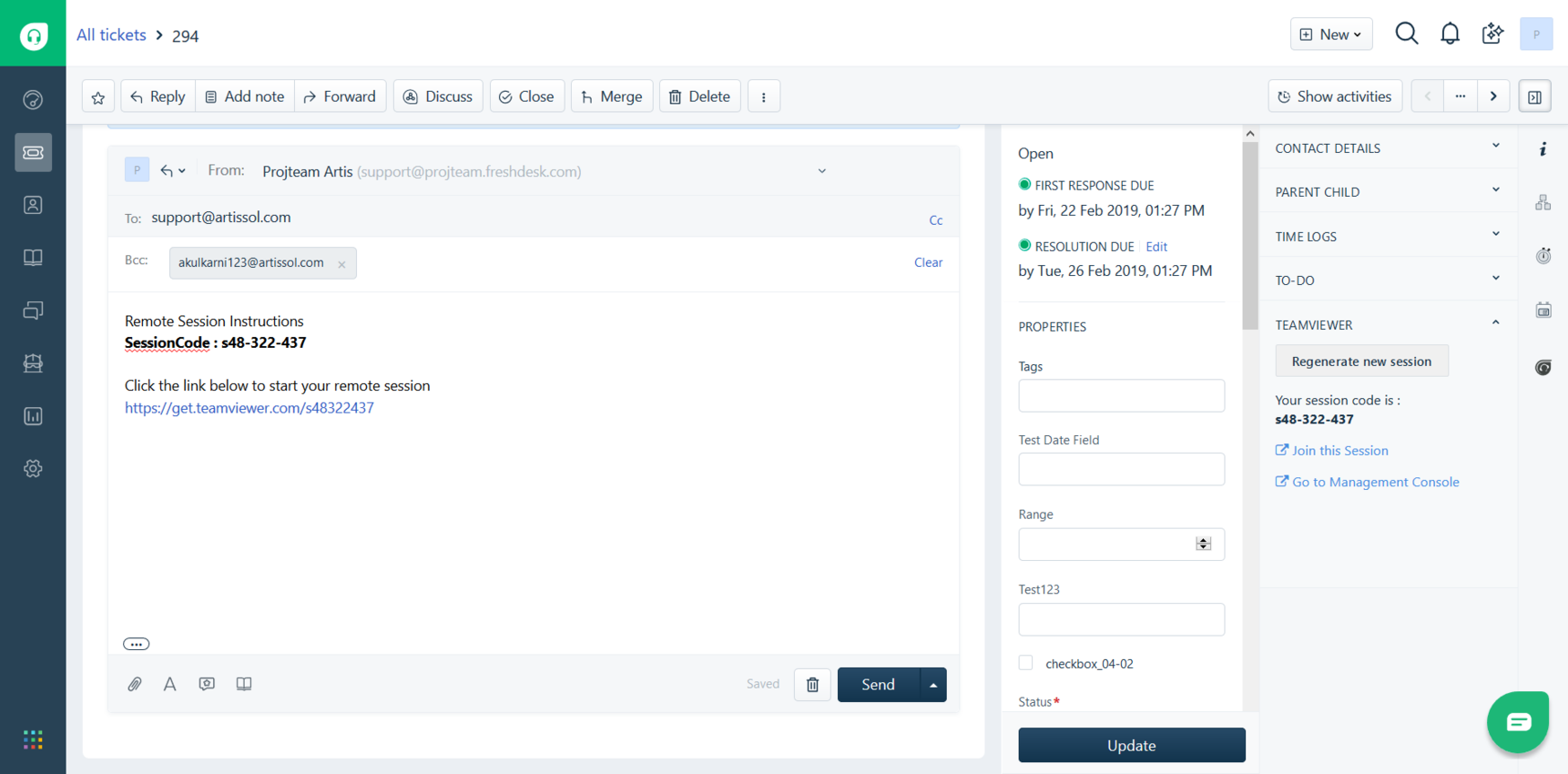Toggle the right sidebar panel

point(1535,97)
